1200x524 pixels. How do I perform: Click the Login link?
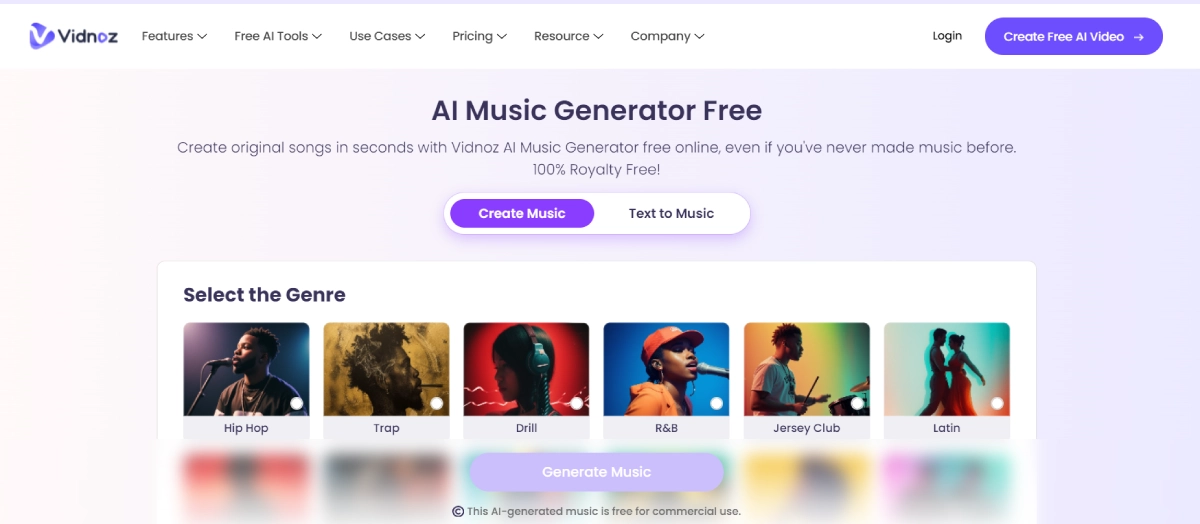coord(947,36)
